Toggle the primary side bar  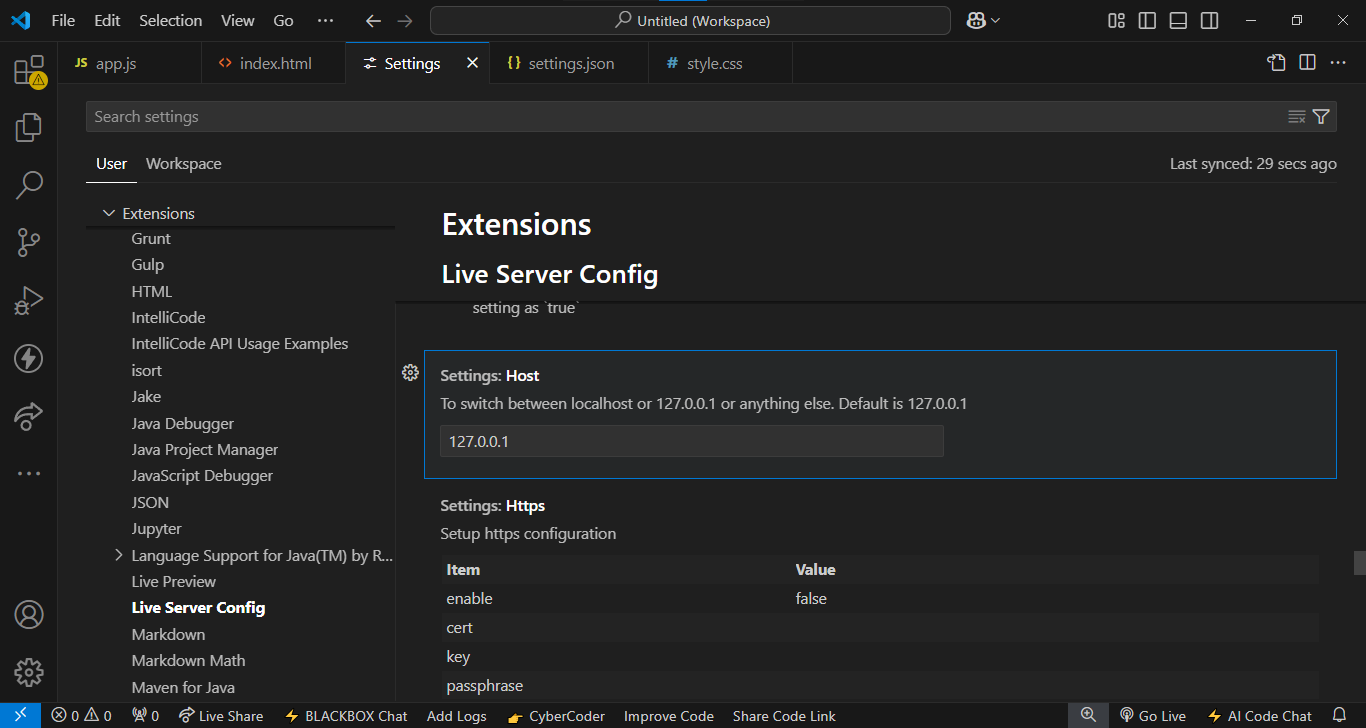click(1148, 20)
